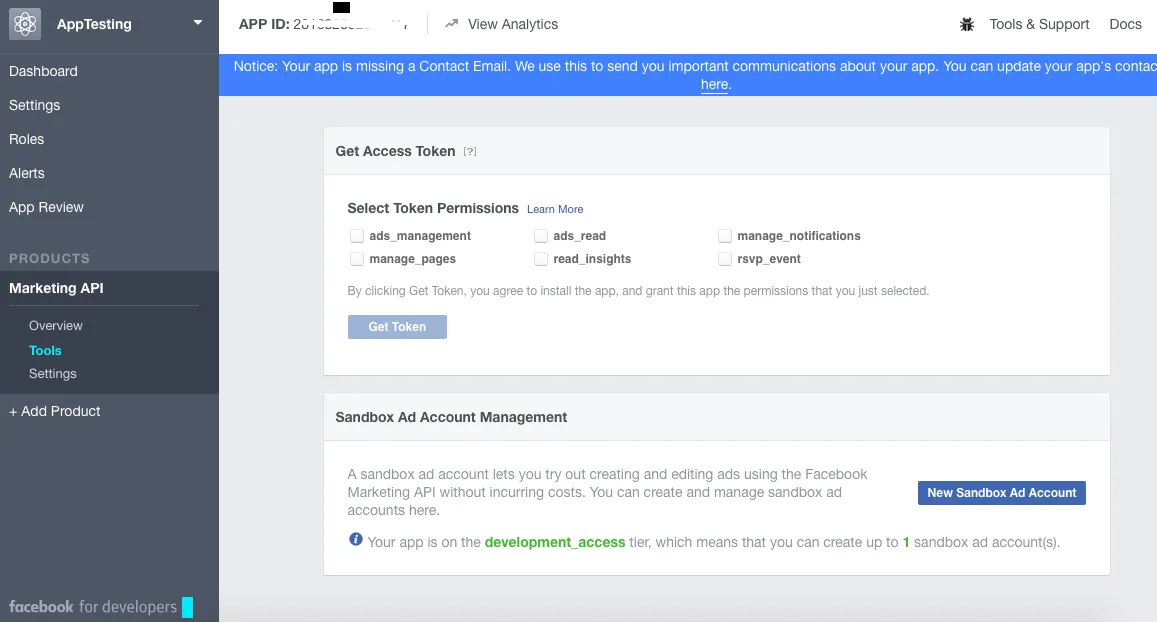Open the Learn More permissions link
The height and width of the screenshot is (622, 1157).
[555, 210]
